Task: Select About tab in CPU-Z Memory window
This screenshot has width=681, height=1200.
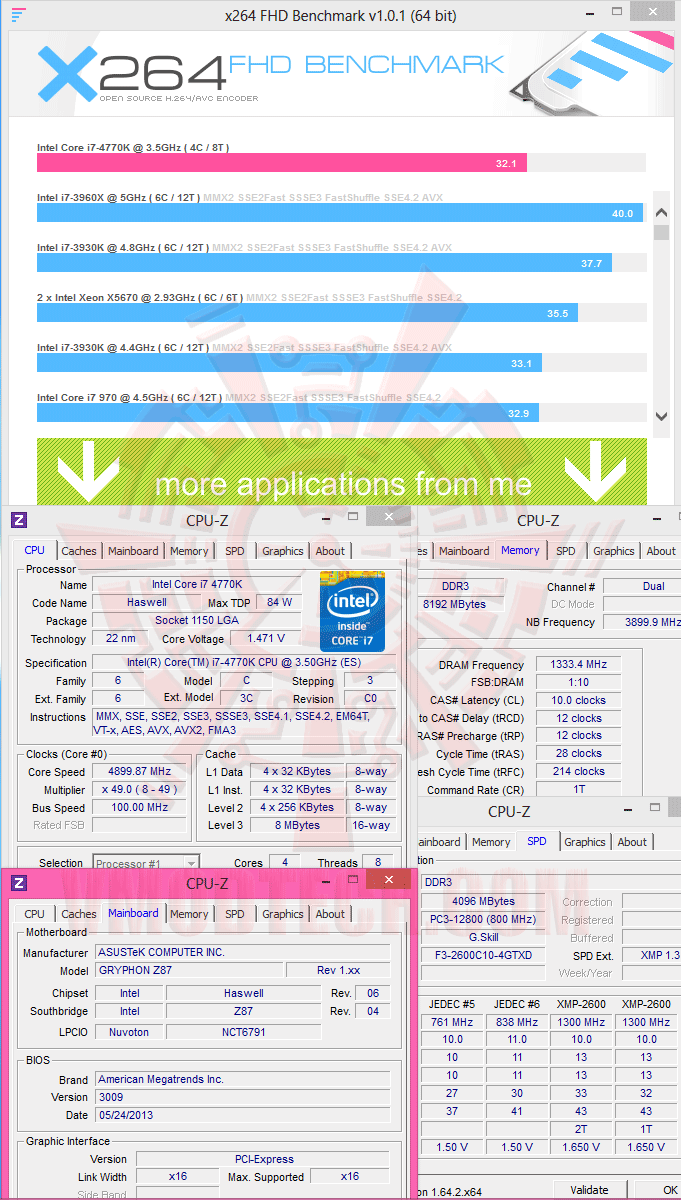Action: pos(661,551)
